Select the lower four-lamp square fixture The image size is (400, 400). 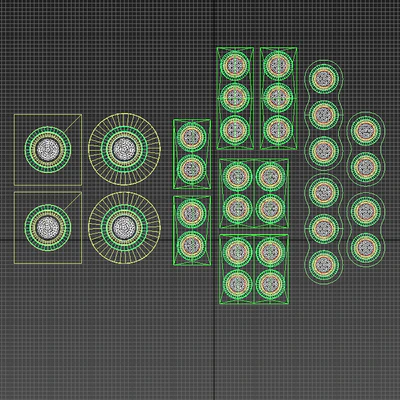coord(254,269)
